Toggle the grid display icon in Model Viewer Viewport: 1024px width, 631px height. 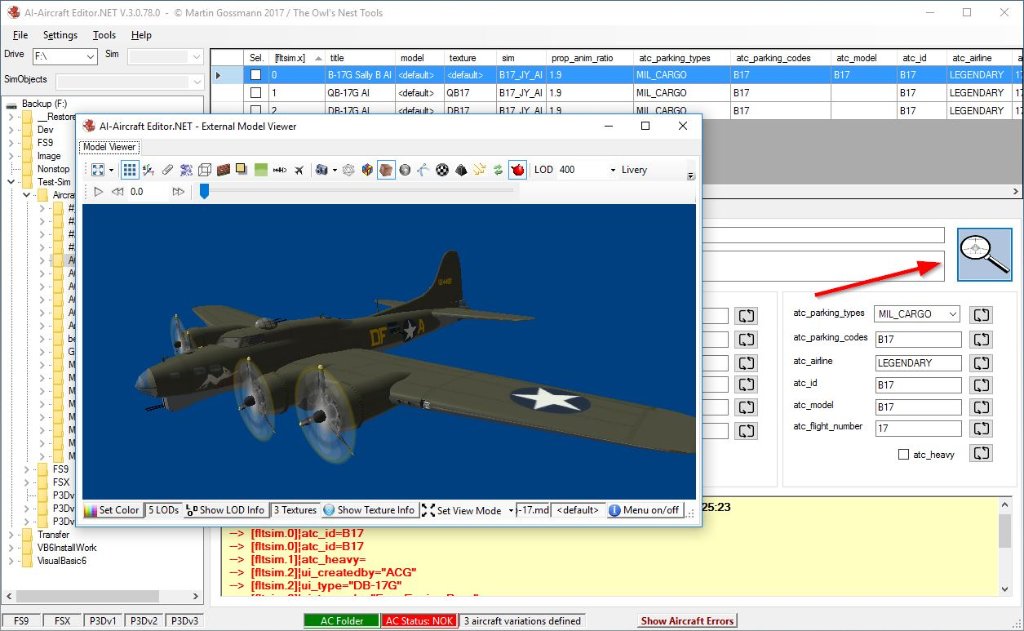[x=130, y=170]
